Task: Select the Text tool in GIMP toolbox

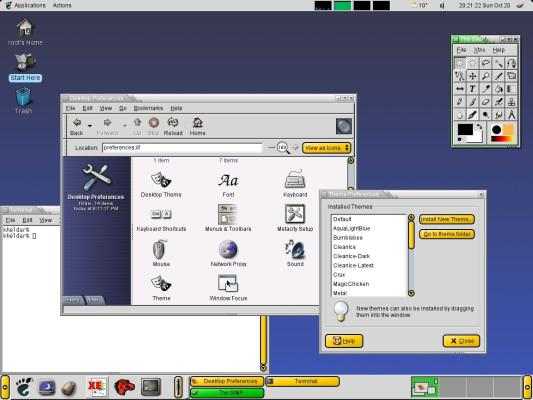Action: 472,89
